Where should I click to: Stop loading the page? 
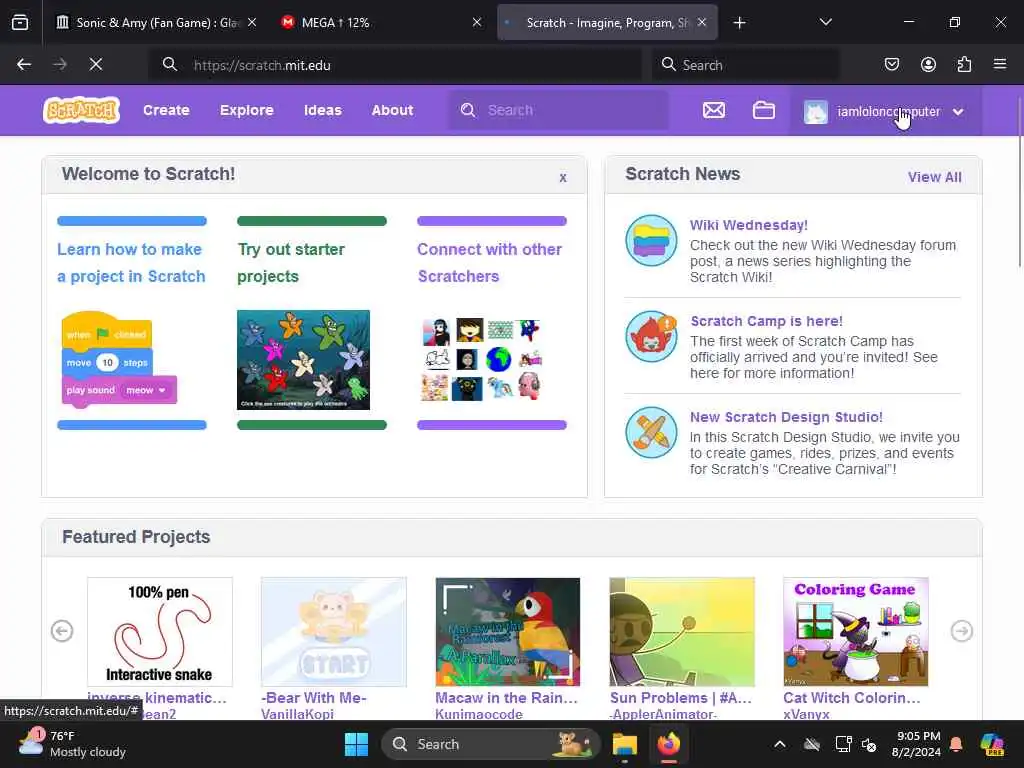[x=95, y=65]
